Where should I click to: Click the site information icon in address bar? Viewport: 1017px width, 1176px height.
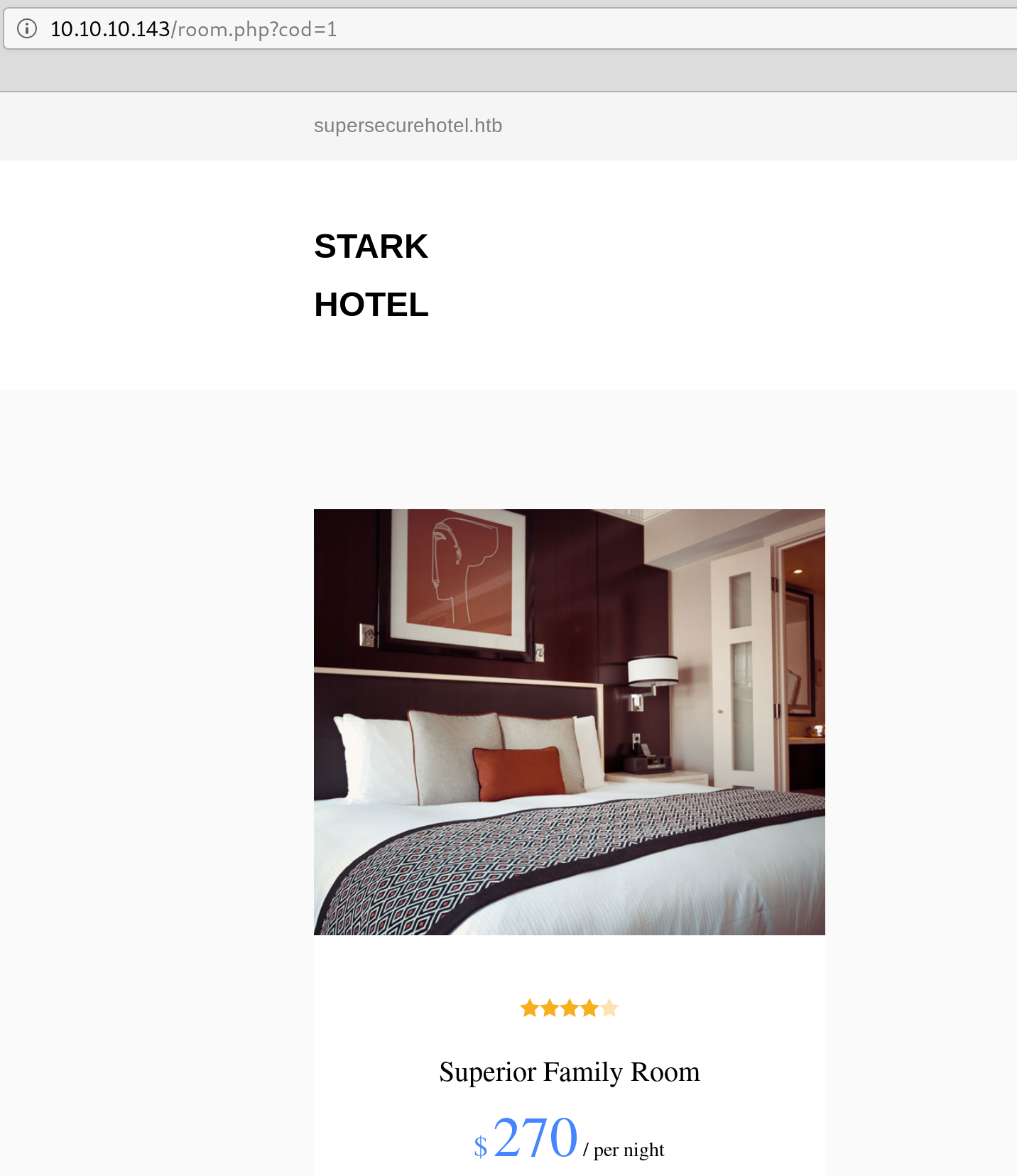(27, 28)
